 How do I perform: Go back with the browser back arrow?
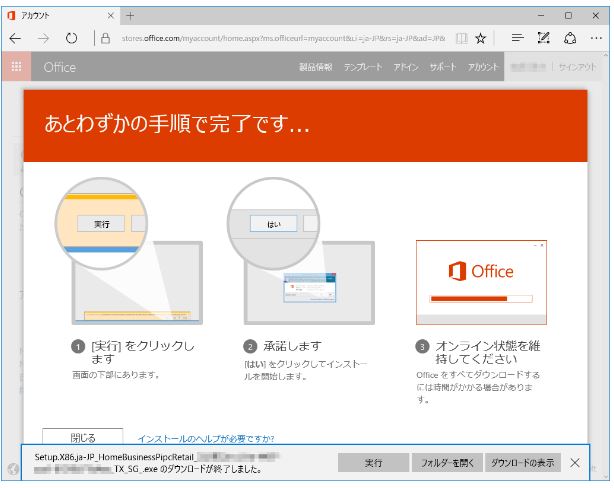coord(15,38)
